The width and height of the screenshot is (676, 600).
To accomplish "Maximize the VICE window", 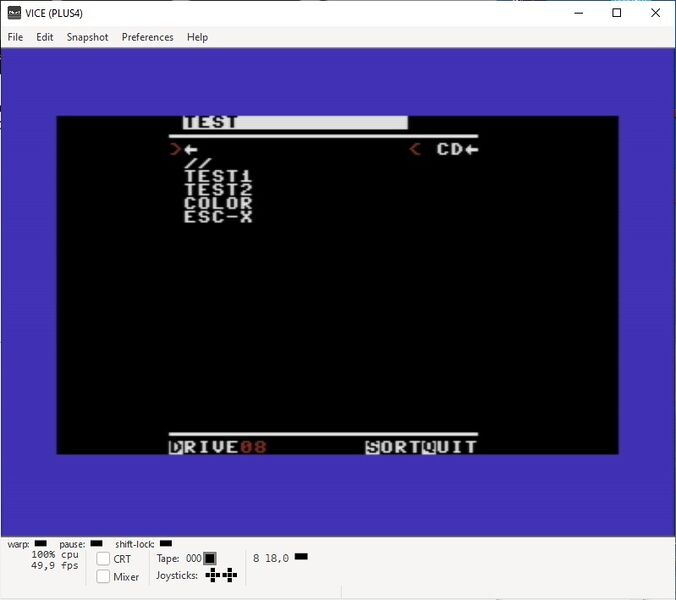I will pos(617,13).
